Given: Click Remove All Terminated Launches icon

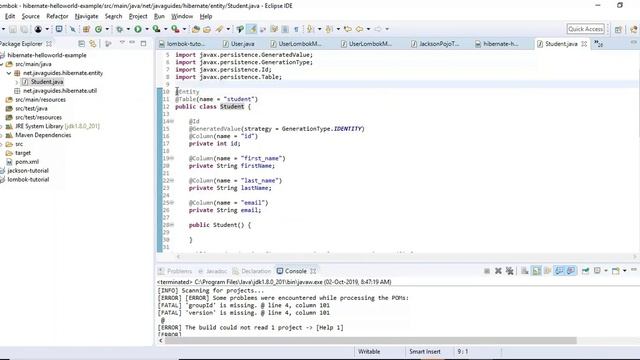Looking at the screenshot, I should click(509, 271).
